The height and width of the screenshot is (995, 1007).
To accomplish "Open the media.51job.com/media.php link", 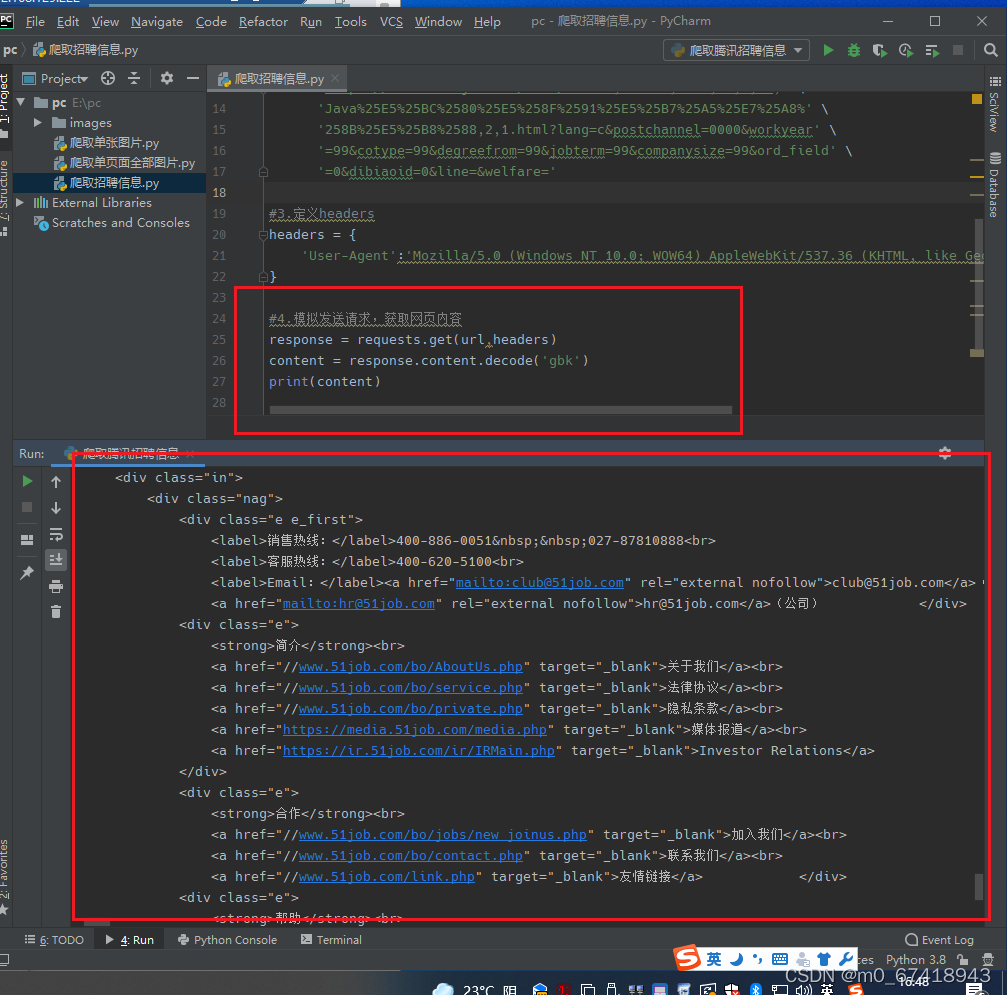I will tap(414, 730).
